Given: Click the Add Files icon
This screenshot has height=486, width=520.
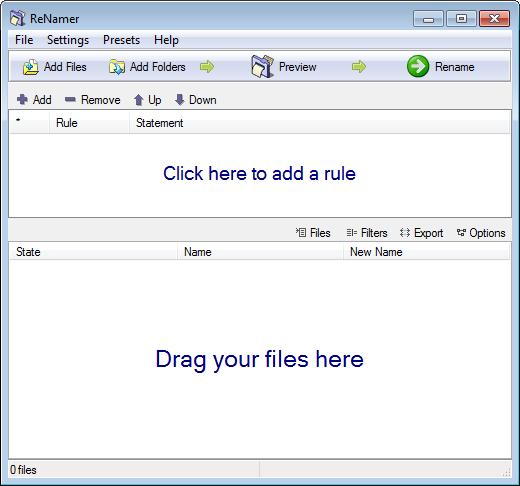Looking at the screenshot, I should tap(31, 67).
